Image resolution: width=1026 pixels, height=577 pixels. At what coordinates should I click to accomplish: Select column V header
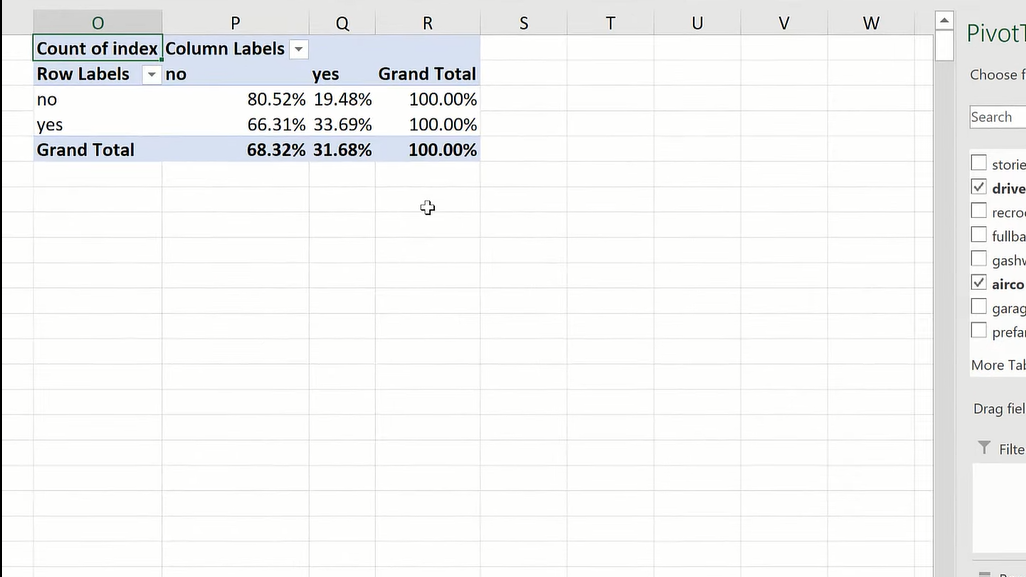[x=784, y=23]
